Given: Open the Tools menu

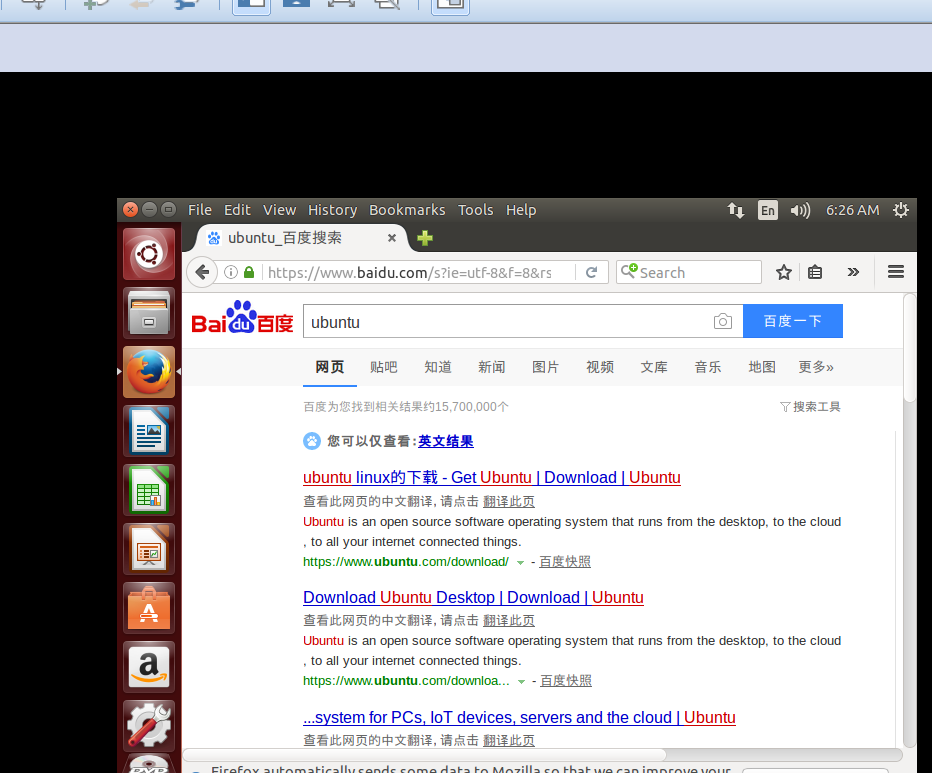Looking at the screenshot, I should [x=476, y=210].
